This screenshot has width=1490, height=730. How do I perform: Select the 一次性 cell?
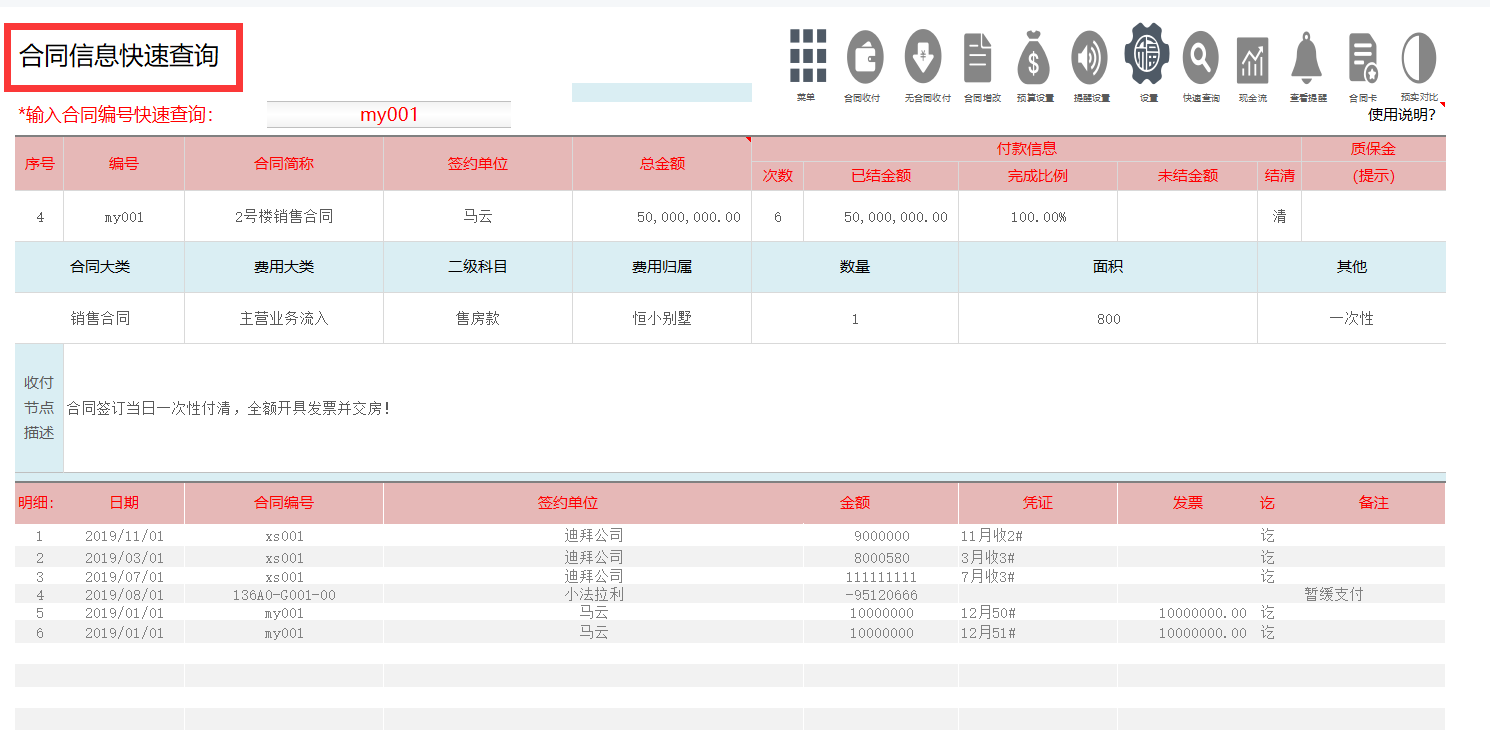(x=1352, y=319)
